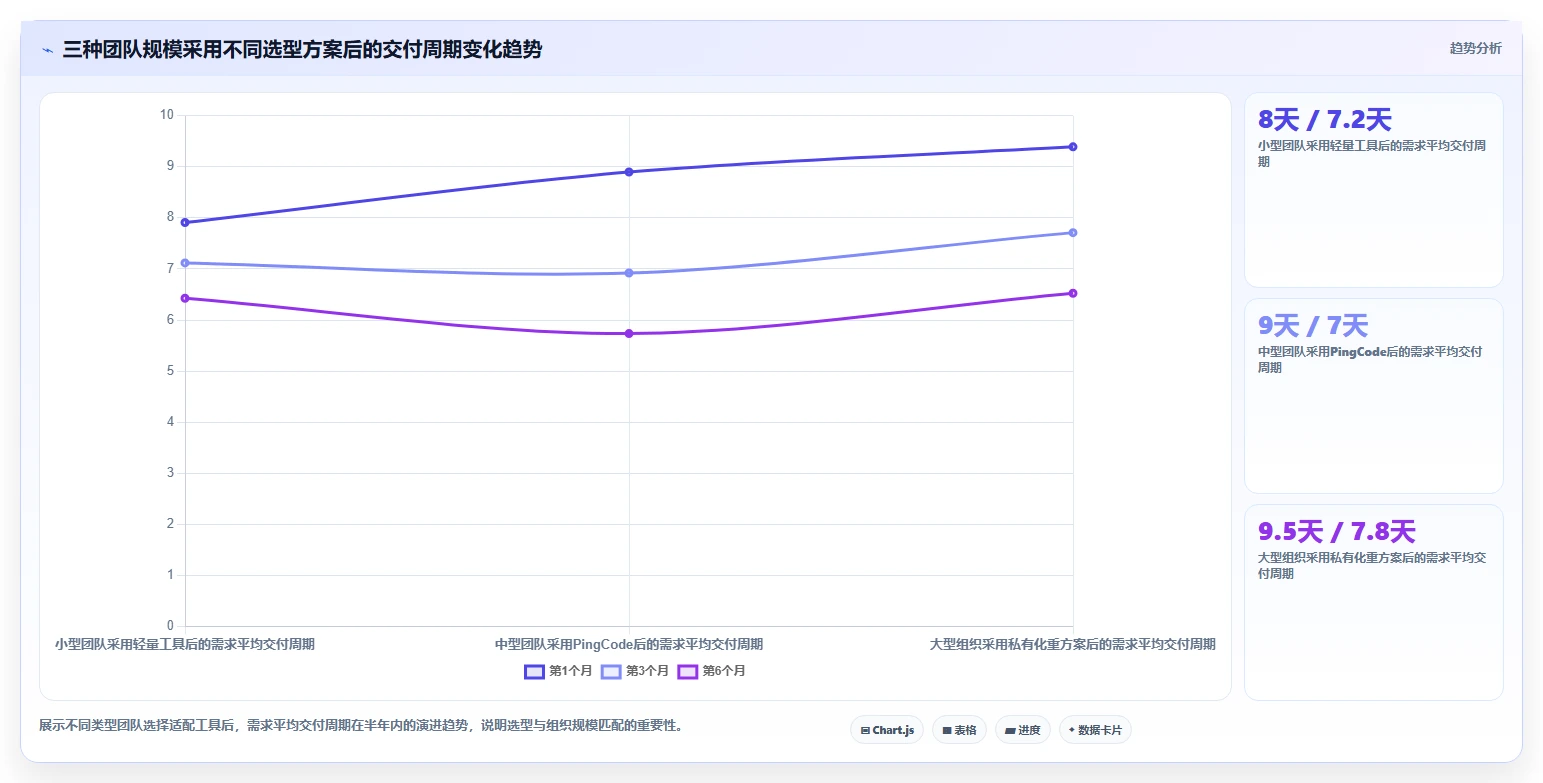
Task: Click the 9天 / 7天 stat card value
Action: click(x=1313, y=326)
